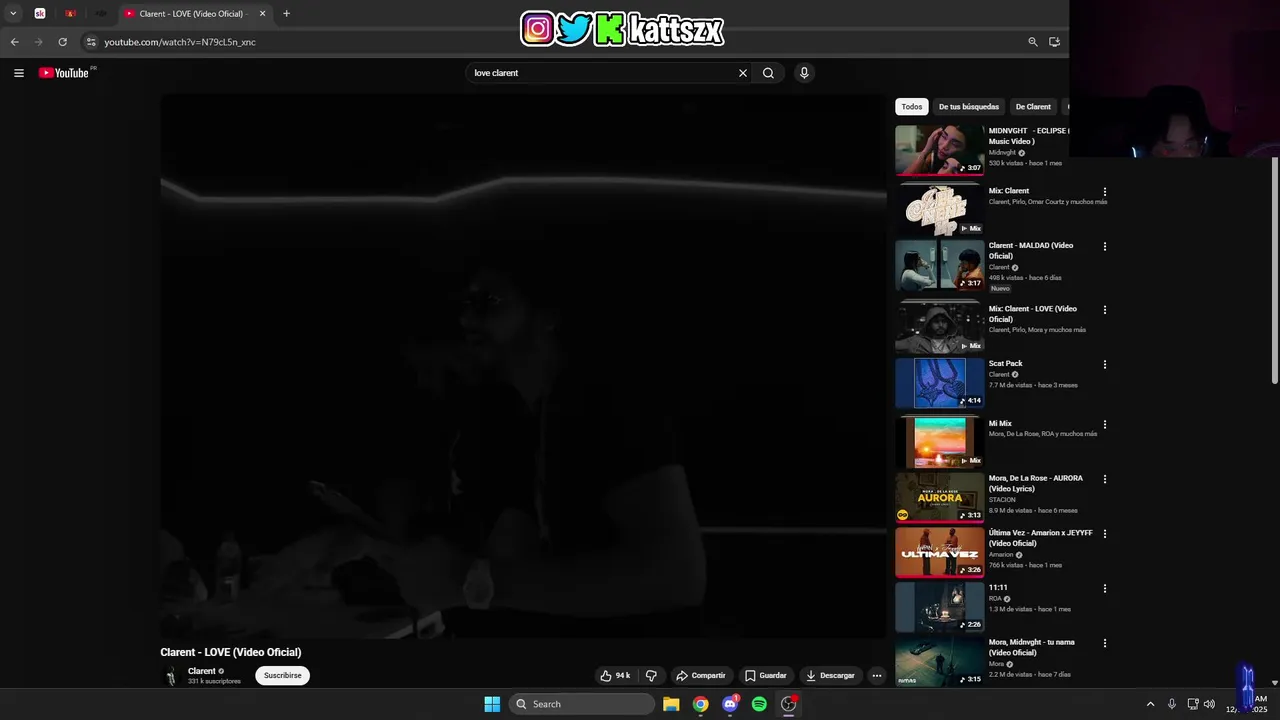Screen dimensions: 1280x720
Task: Start voice search with the microphone icon
Action: pyautogui.click(x=804, y=73)
